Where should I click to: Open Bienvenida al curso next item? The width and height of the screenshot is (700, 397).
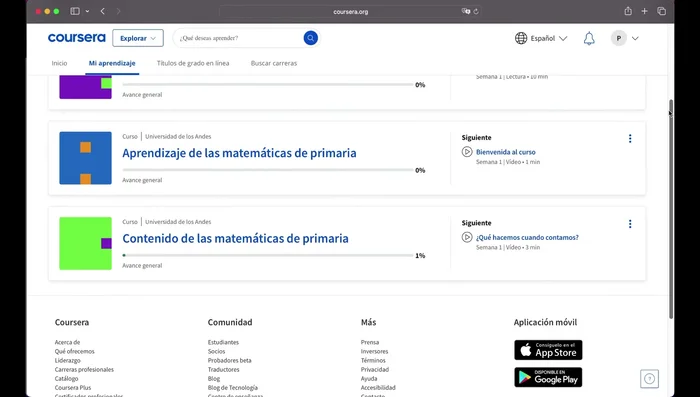(505, 152)
